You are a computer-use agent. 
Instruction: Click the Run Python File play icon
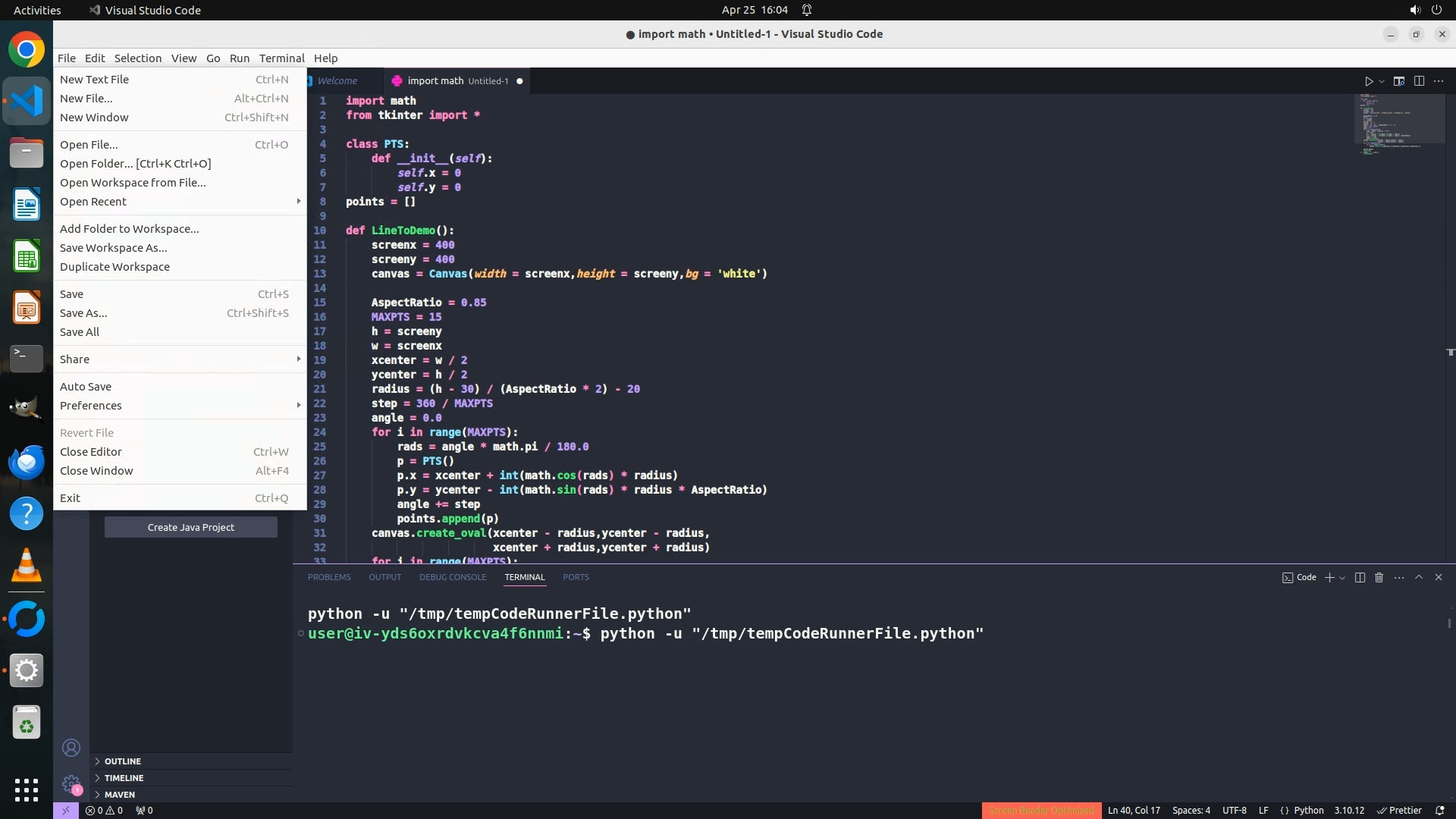tap(1369, 81)
